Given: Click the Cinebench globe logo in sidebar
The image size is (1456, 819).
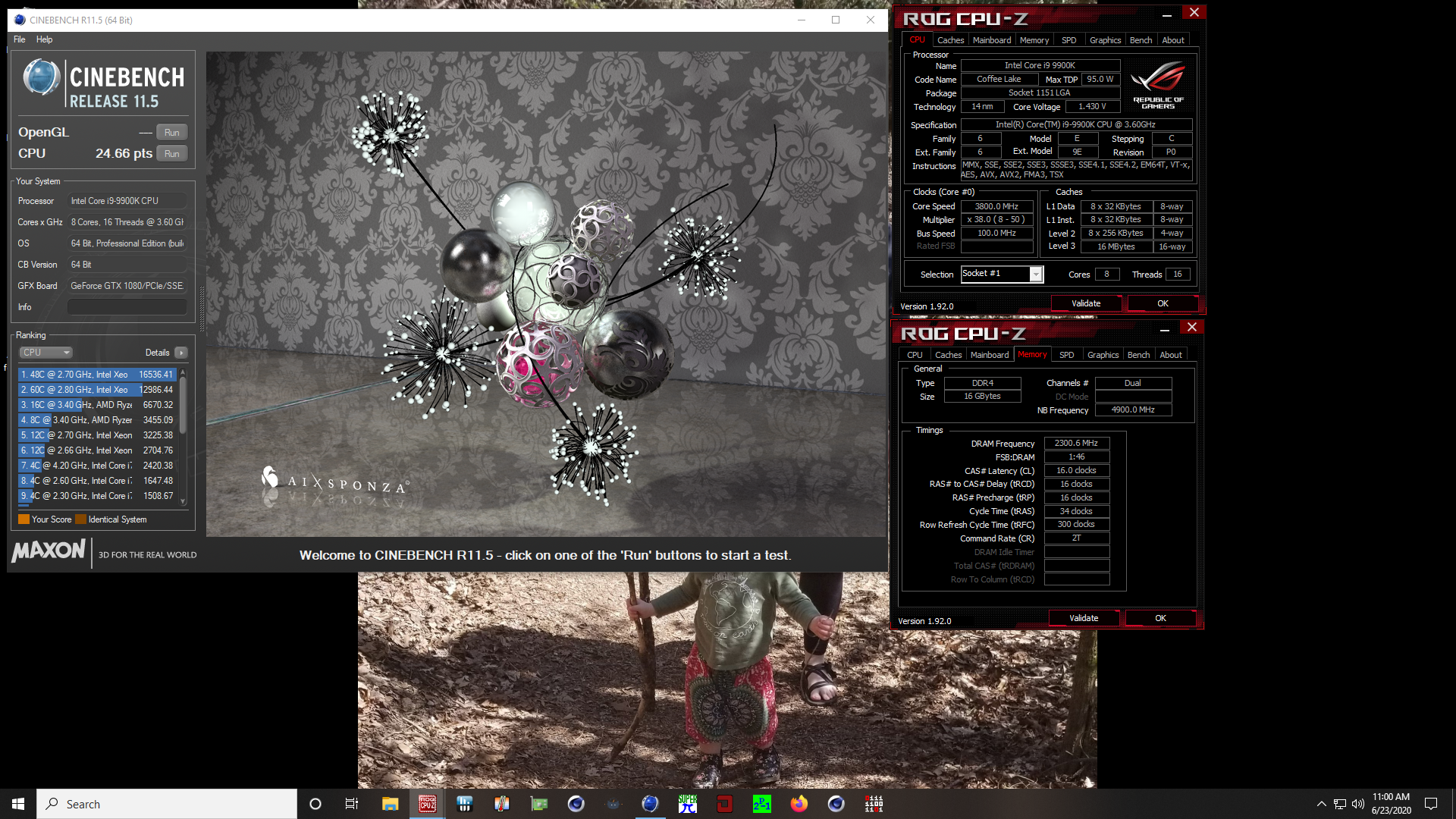Looking at the screenshot, I should click(41, 77).
